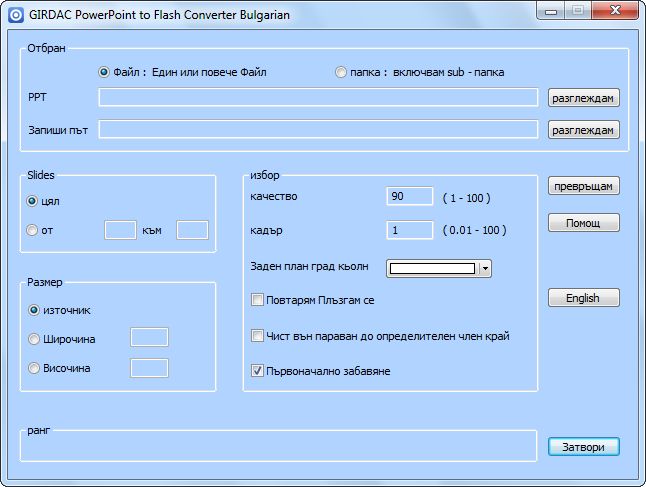Viewport: 646px width, 487px height.
Task: Click the GIRDAC app icon in title bar
Action: [16, 15]
